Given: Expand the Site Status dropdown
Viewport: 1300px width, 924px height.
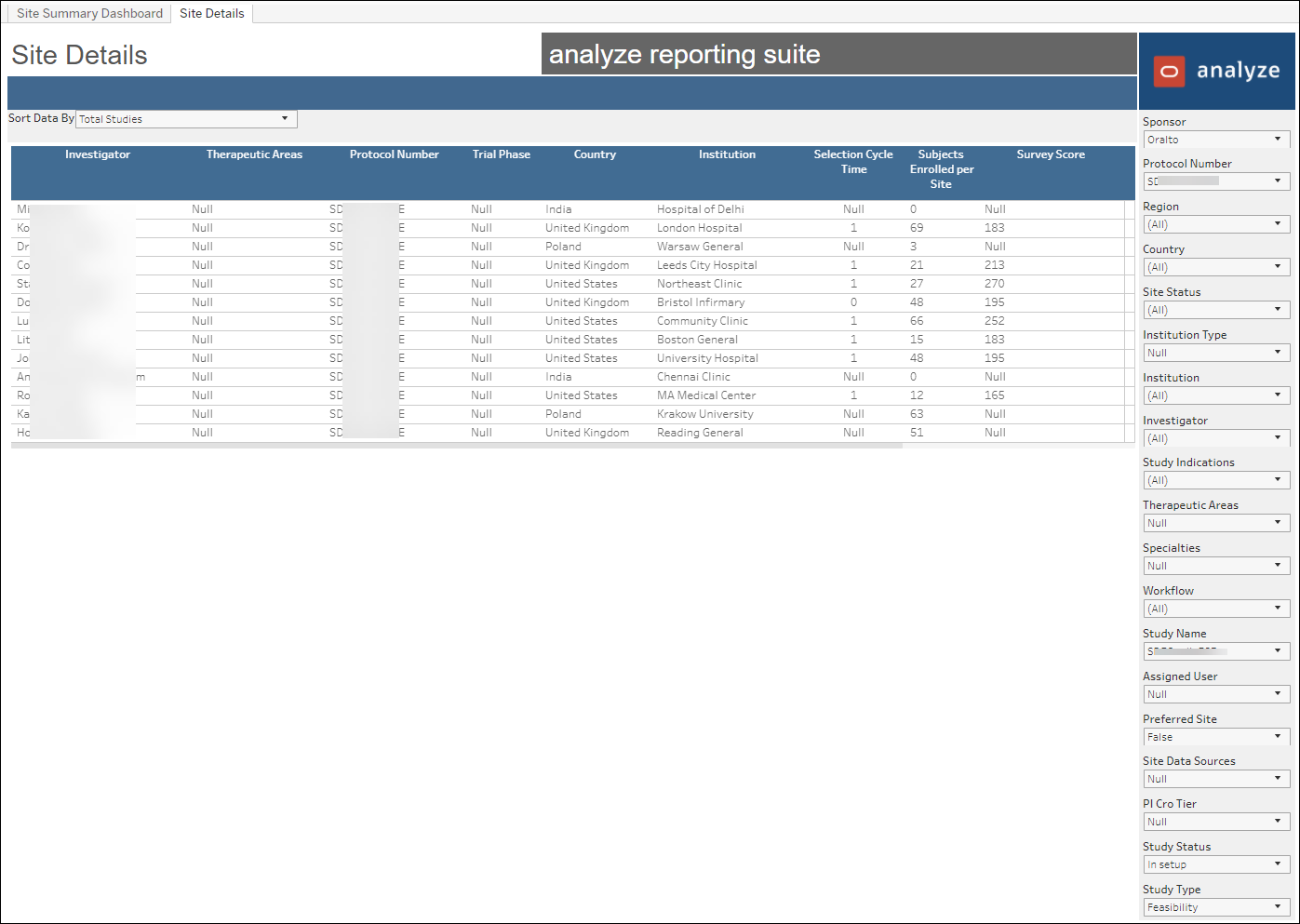Looking at the screenshot, I should click(1216, 310).
